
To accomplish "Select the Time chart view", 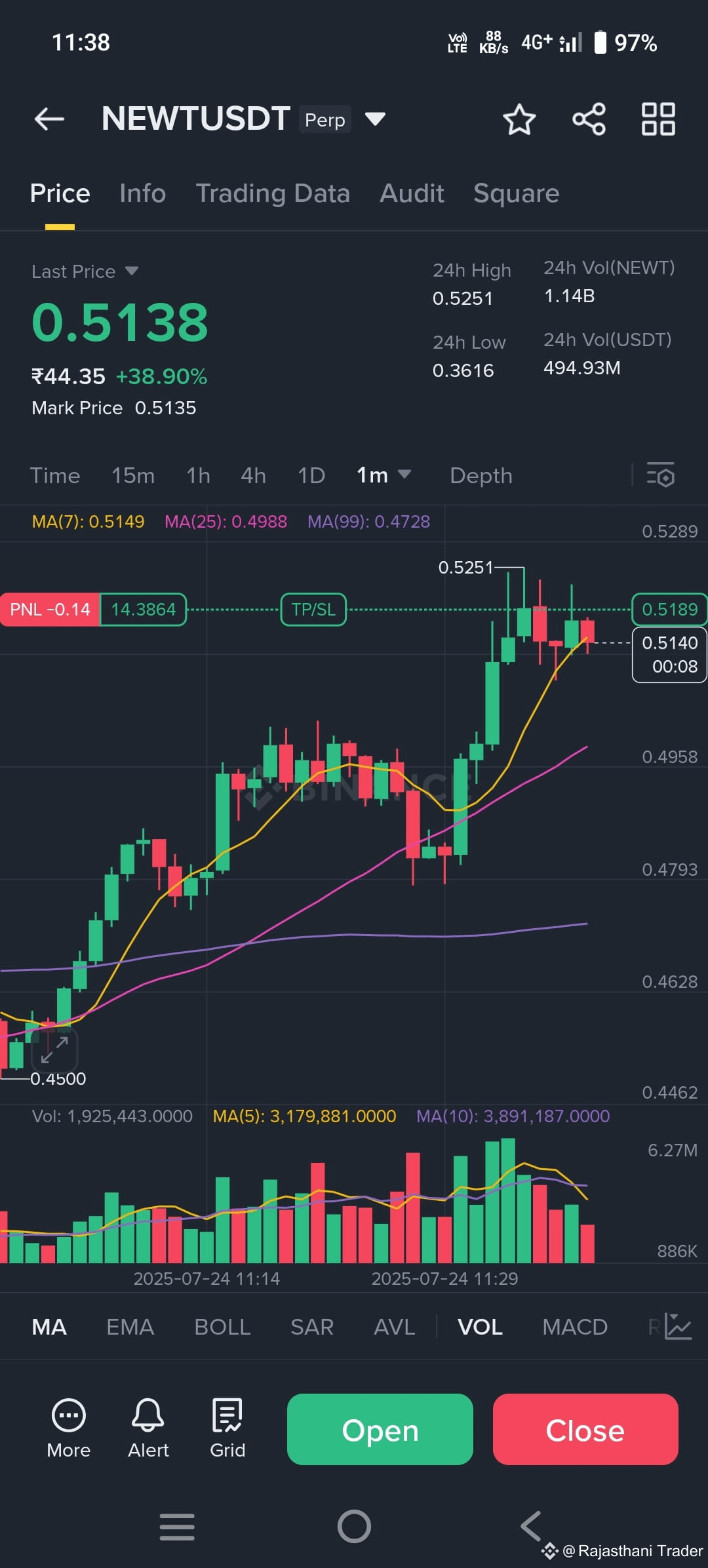I will pos(55,475).
